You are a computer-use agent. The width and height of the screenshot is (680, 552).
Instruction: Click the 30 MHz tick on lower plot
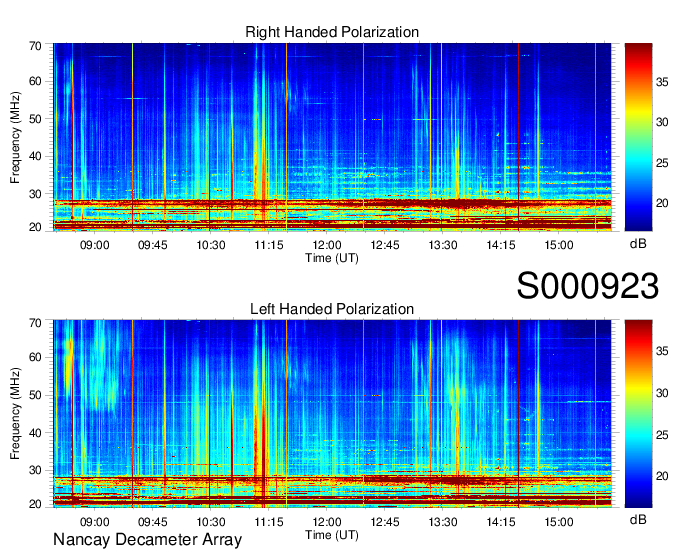click(35, 470)
